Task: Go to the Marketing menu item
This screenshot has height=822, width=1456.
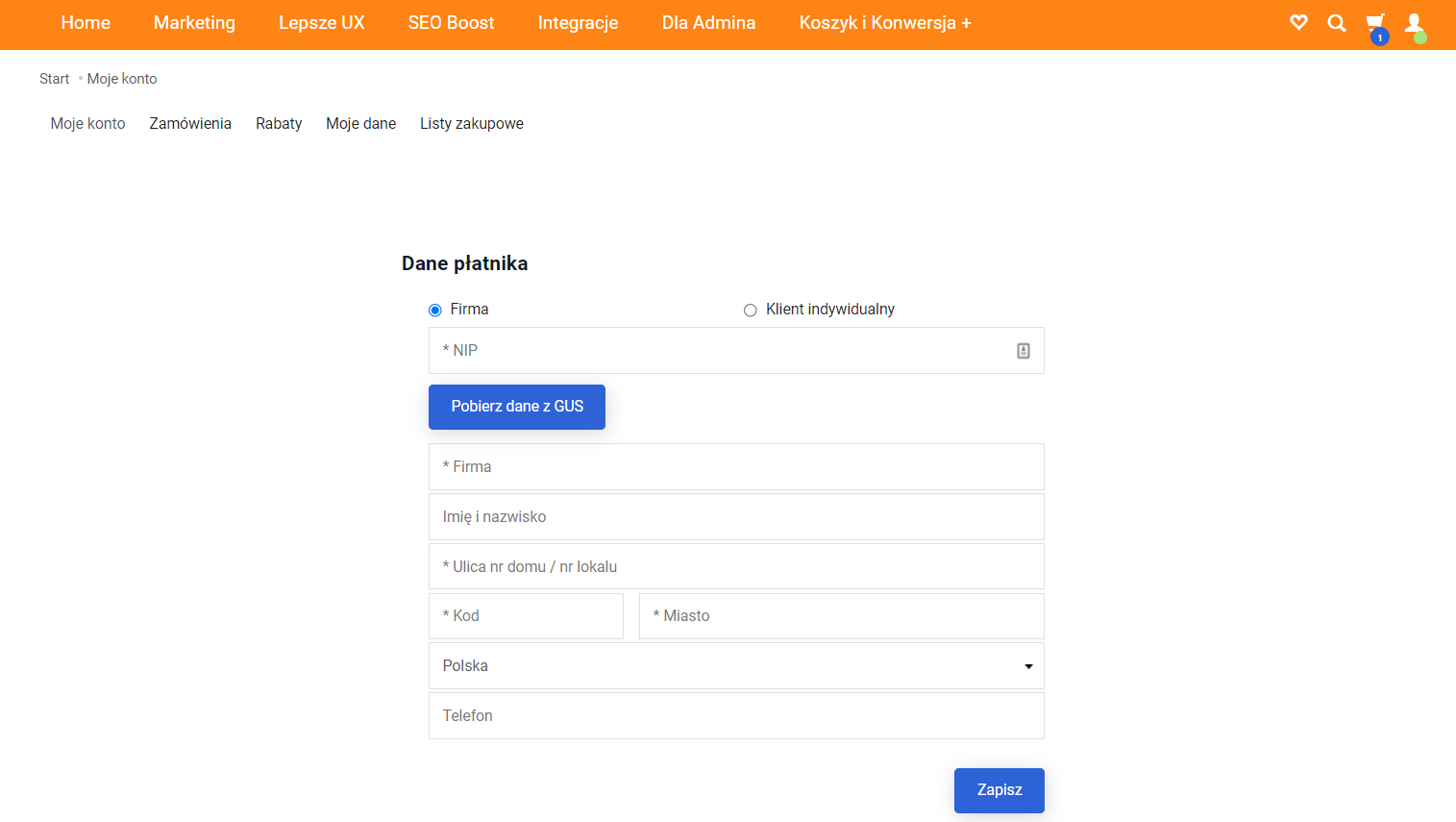Action: coord(194,23)
